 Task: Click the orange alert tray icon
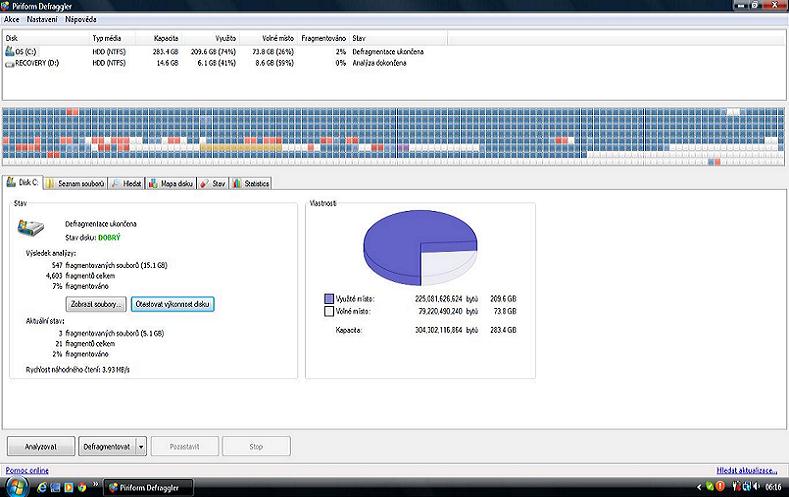[x=720, y=486]
